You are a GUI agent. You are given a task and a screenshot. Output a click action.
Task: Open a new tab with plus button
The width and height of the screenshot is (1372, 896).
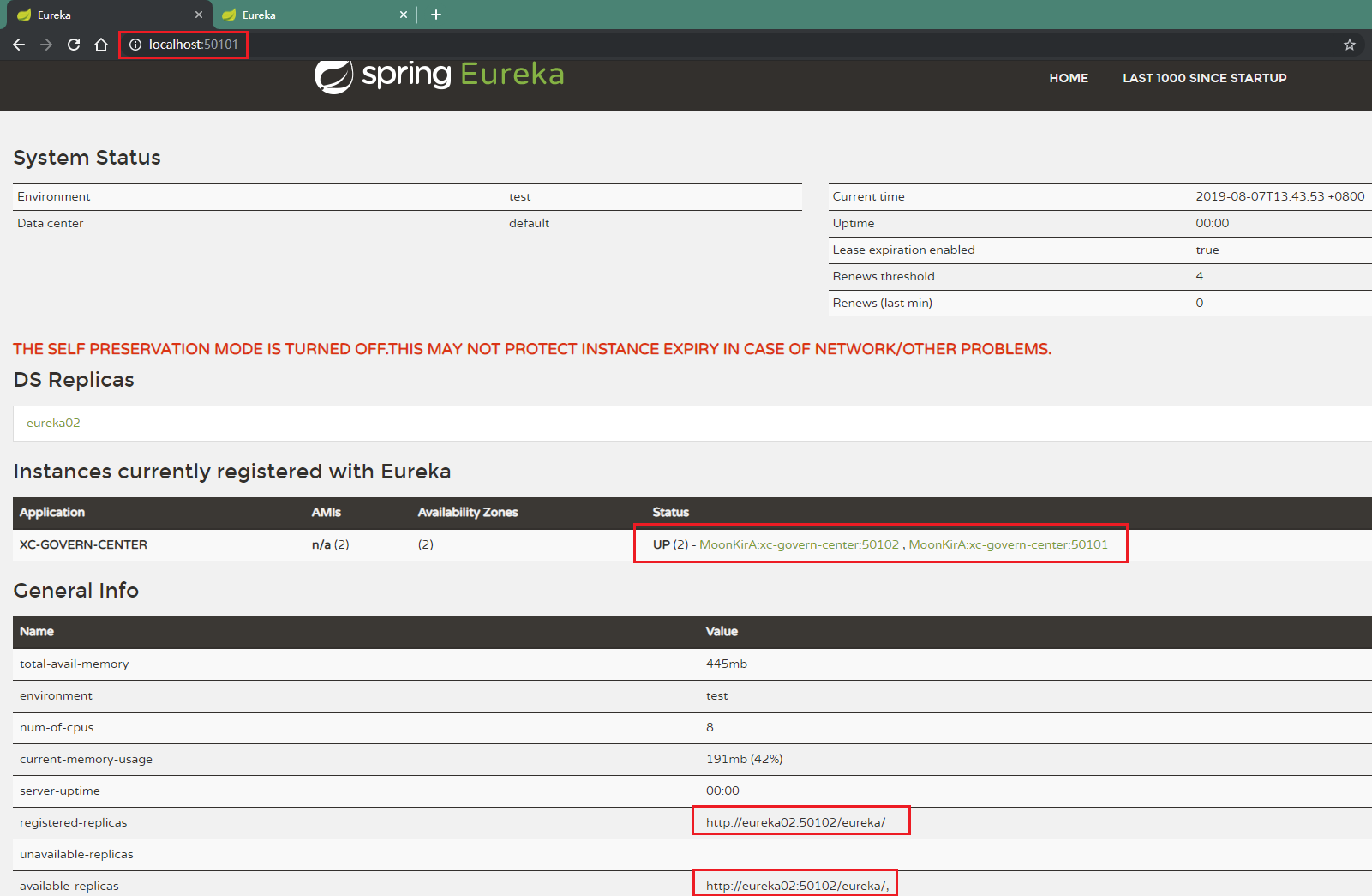coord(436,15)
